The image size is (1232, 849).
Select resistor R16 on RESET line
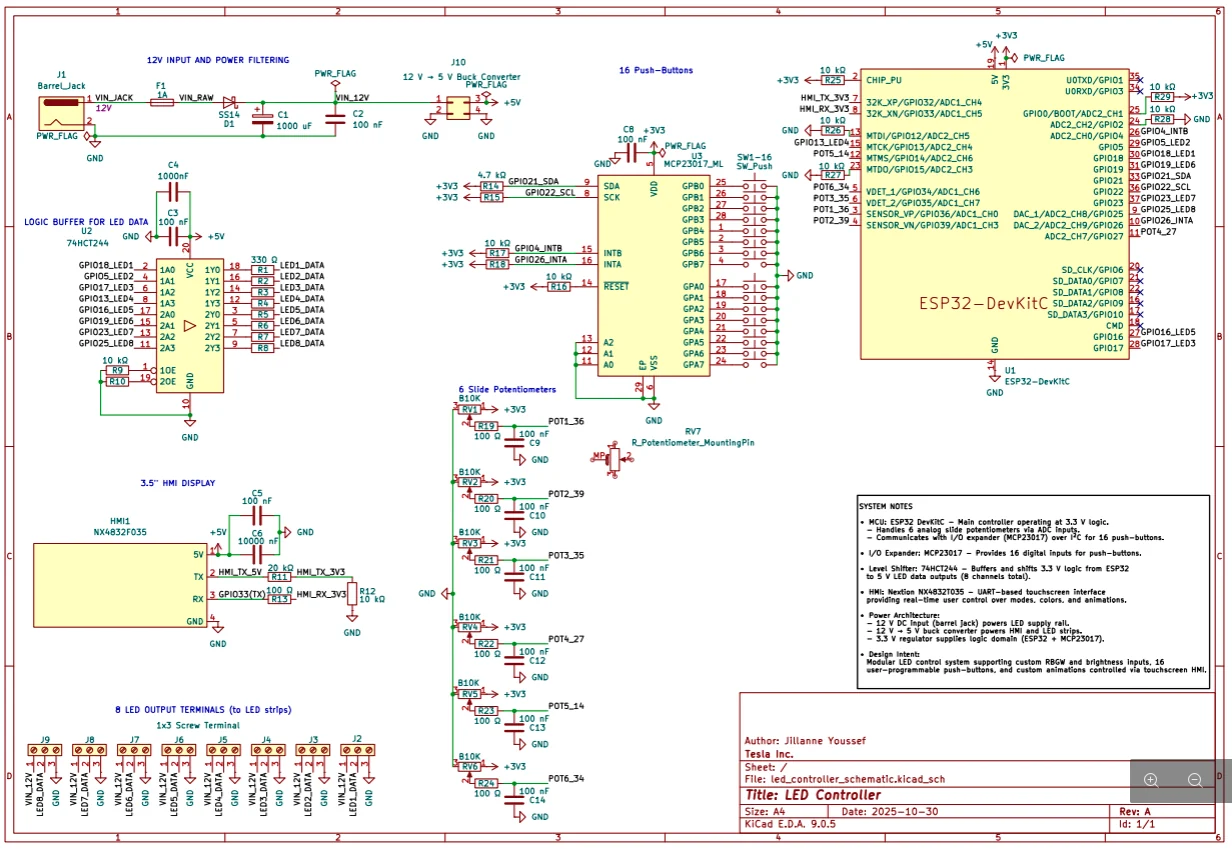(559, 287)
